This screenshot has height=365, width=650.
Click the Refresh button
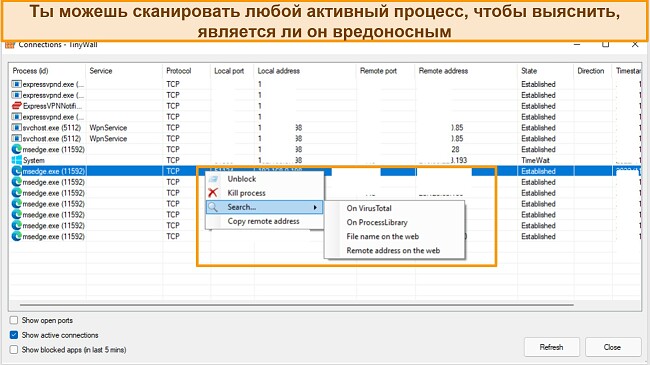[x=551, y=347]
